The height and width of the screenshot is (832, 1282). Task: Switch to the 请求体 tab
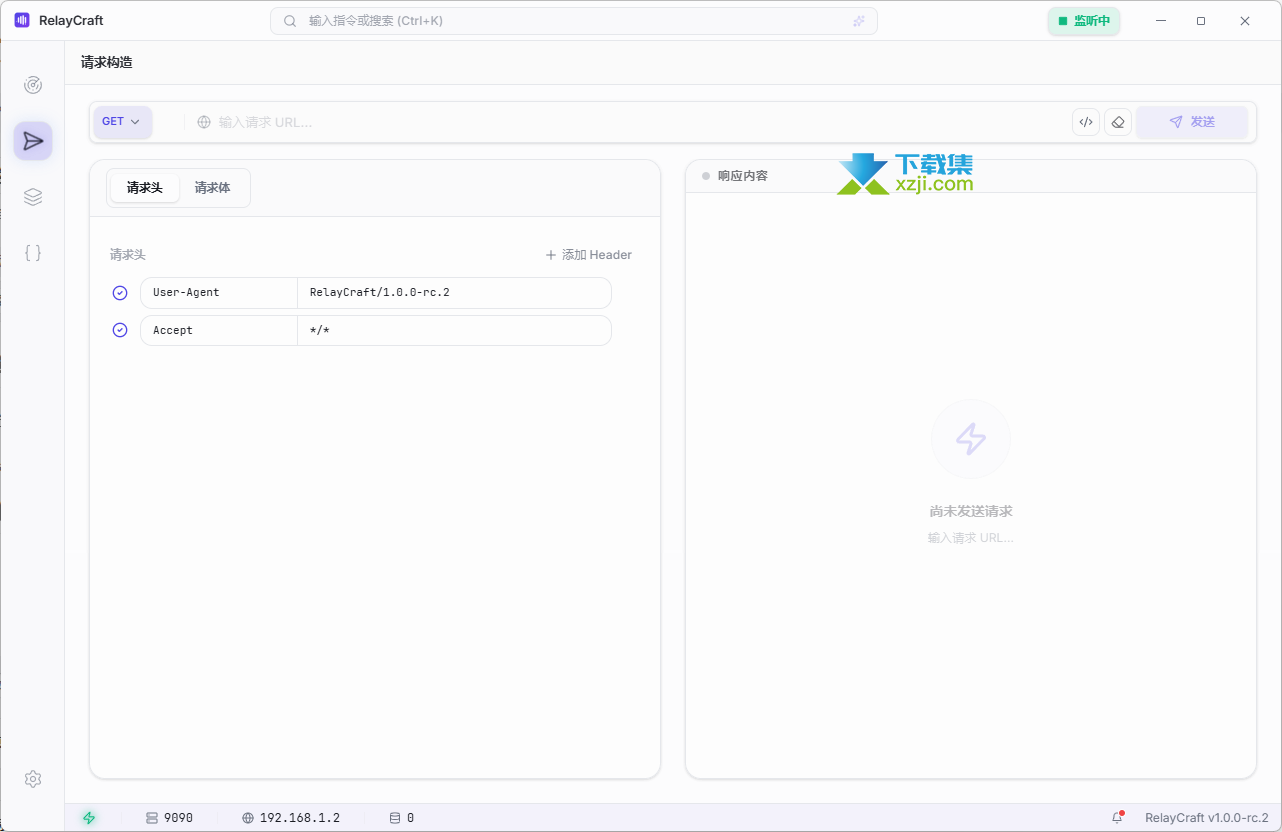pos(212,188)
